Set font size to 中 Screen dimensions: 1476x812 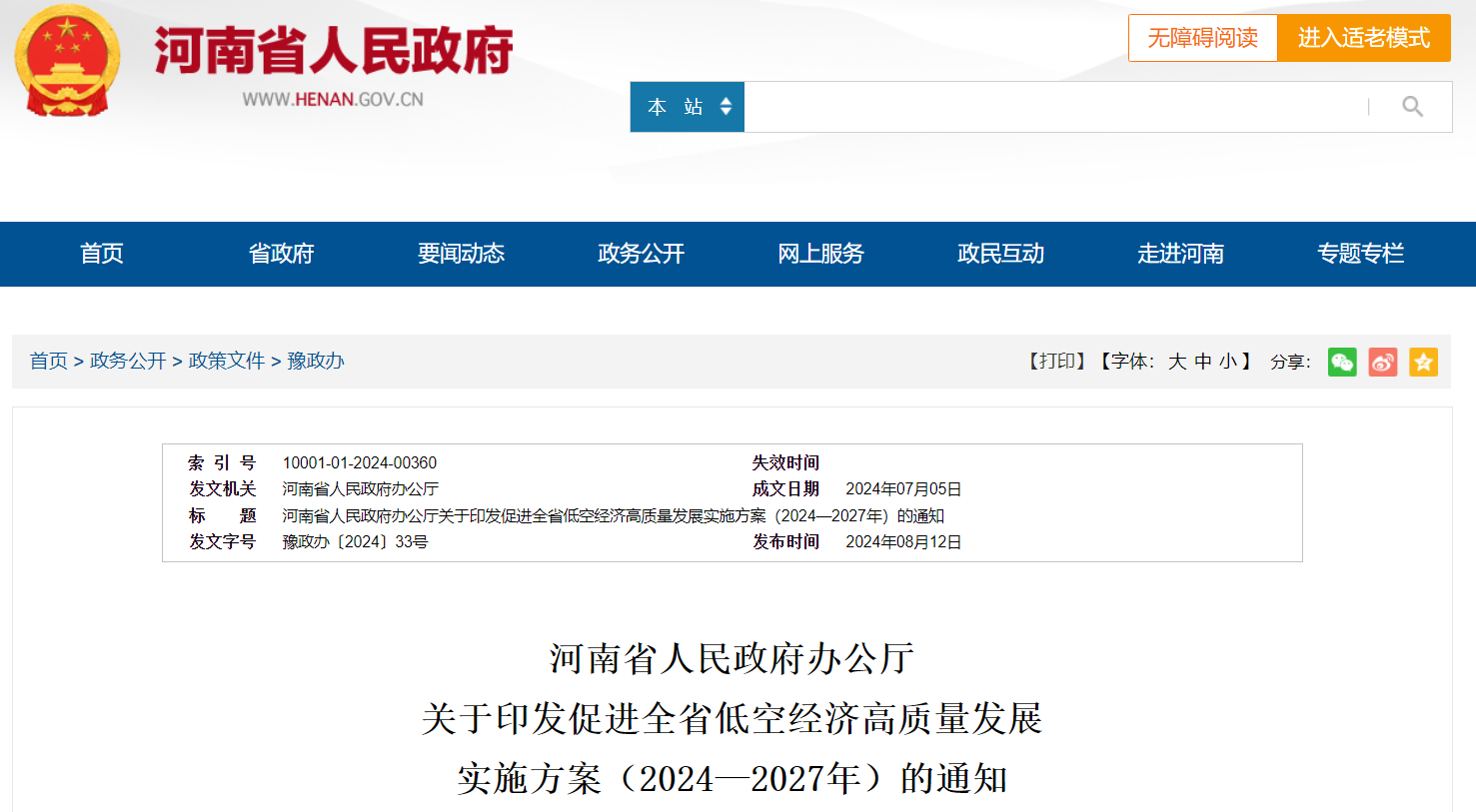pos(1203,362)
